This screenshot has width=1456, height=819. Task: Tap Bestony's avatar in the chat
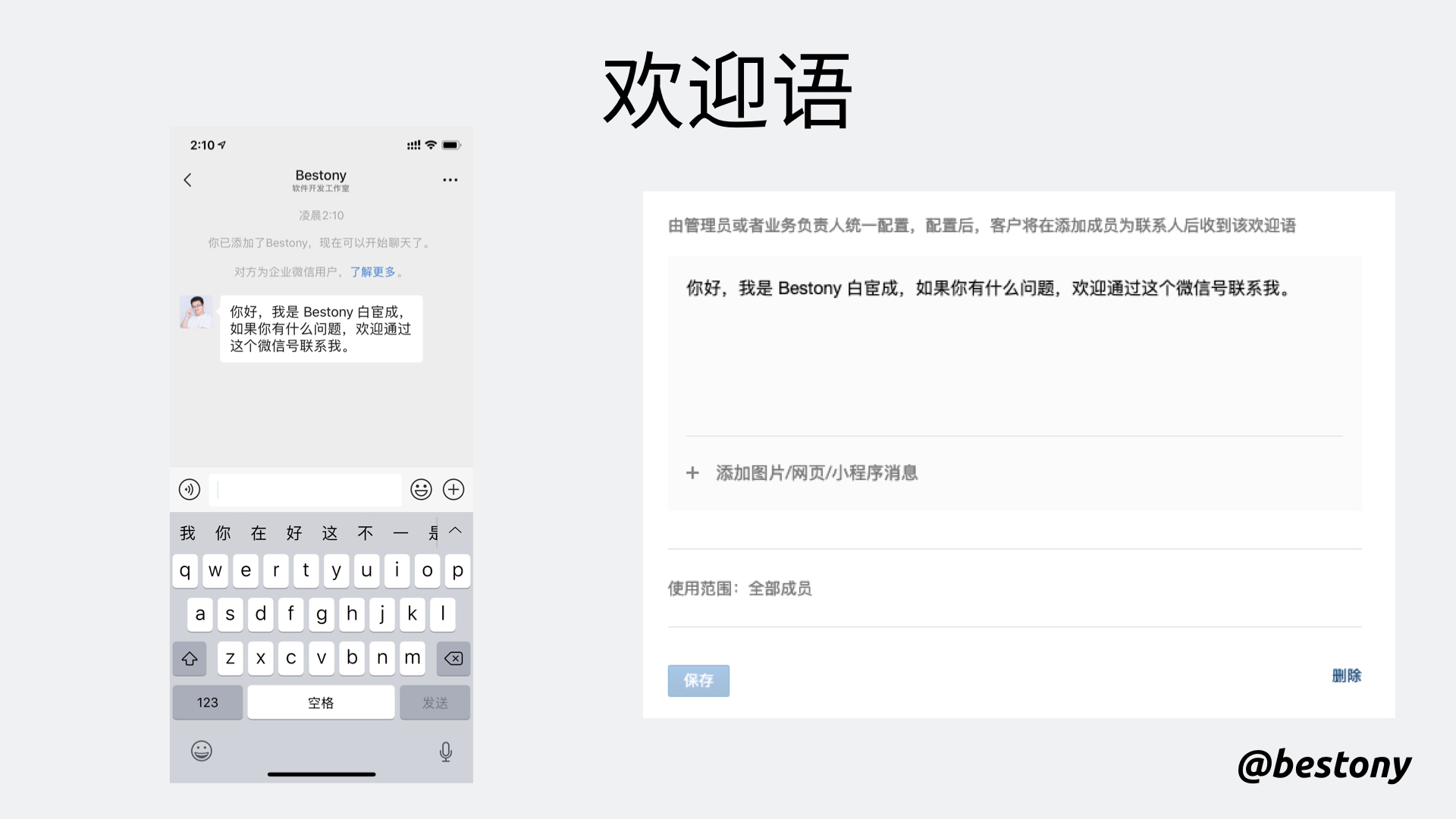196,312
